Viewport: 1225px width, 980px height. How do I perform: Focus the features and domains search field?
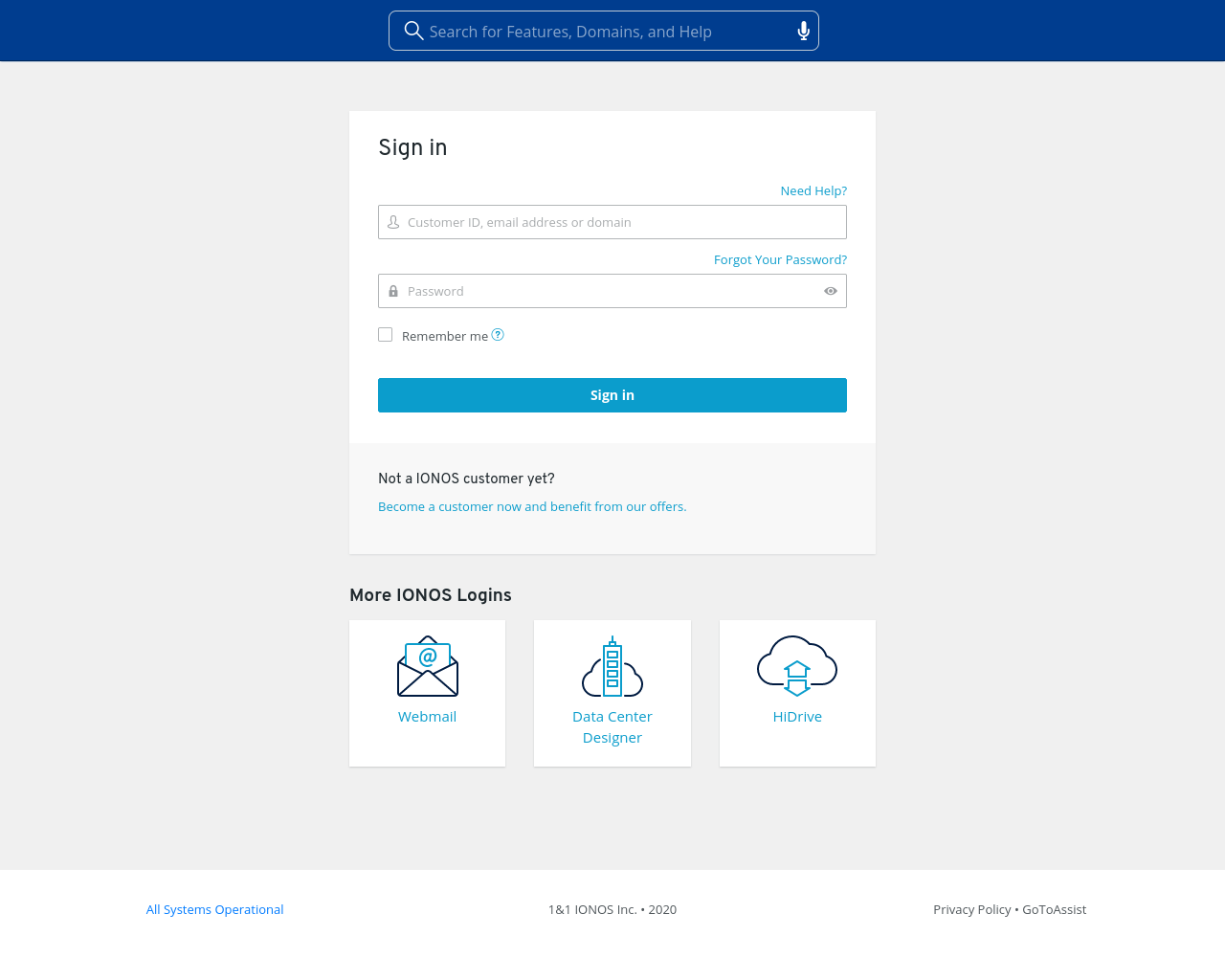click(604, 31)
